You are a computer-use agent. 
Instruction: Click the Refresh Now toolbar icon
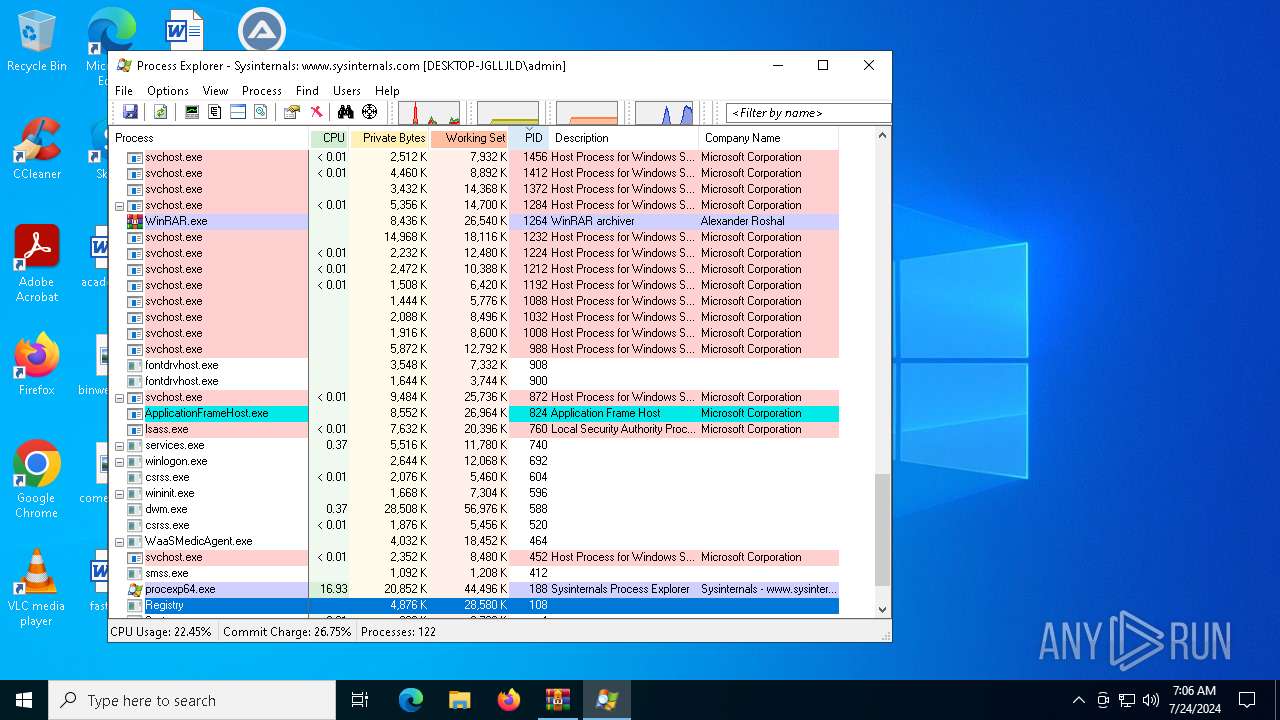pos(160,112)
